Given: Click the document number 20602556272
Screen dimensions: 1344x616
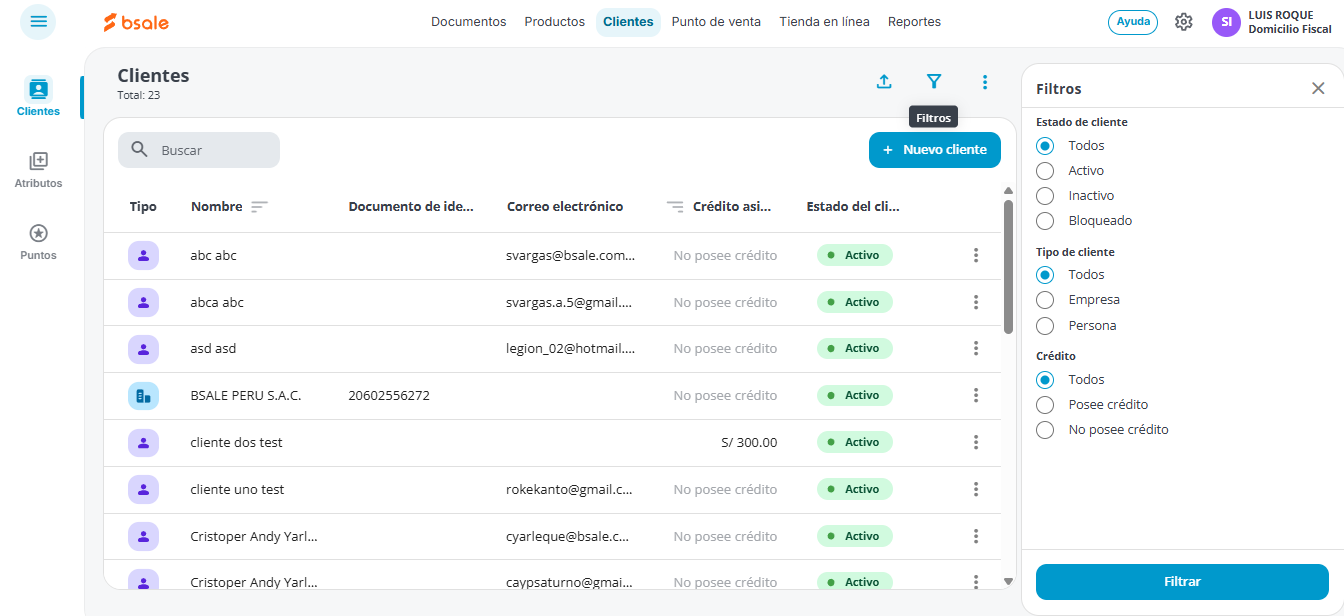Looking at the screenshot, I should point(389,396).
